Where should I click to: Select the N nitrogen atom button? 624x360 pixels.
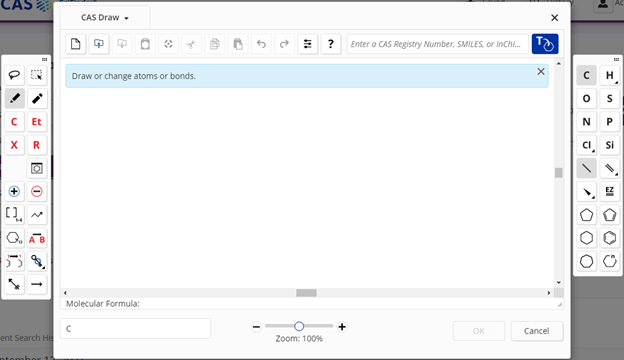586,122
